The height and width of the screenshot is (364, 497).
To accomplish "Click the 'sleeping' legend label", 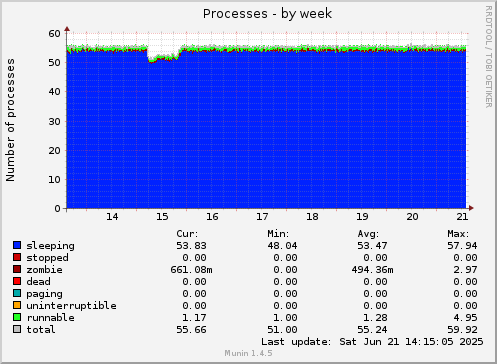I will click(x=50, y=246).
